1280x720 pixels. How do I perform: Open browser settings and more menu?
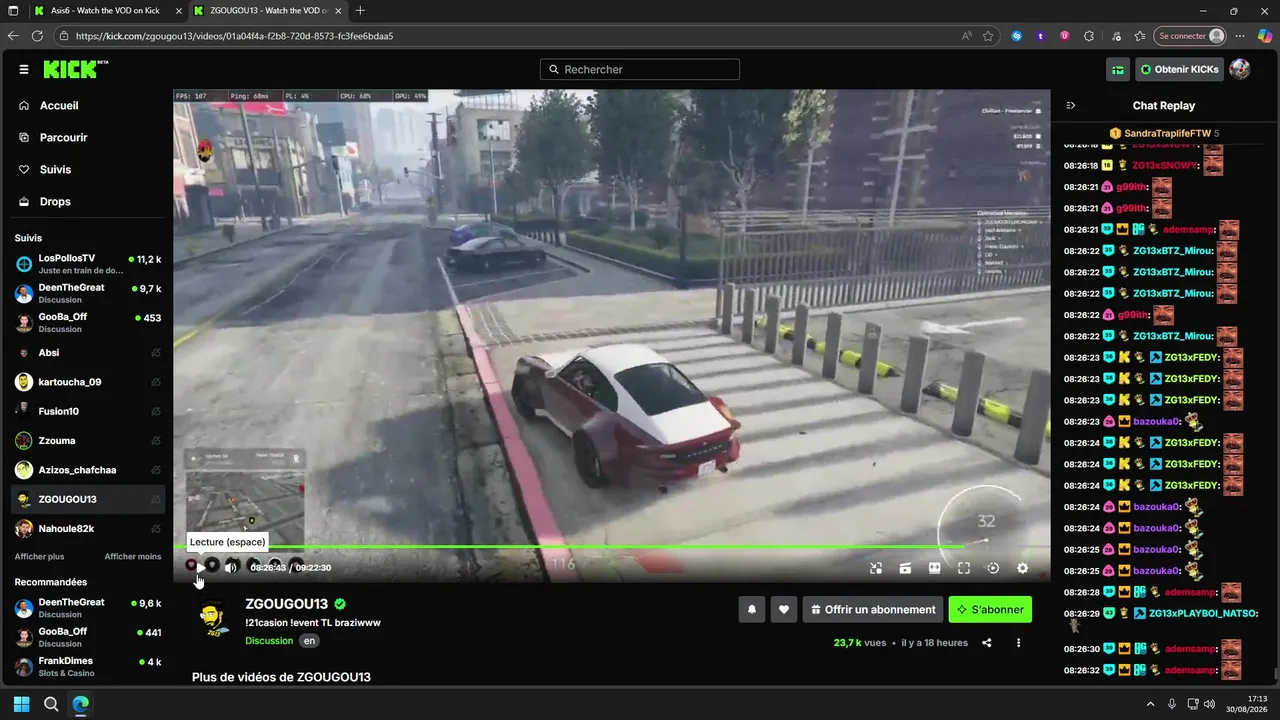1241,36
